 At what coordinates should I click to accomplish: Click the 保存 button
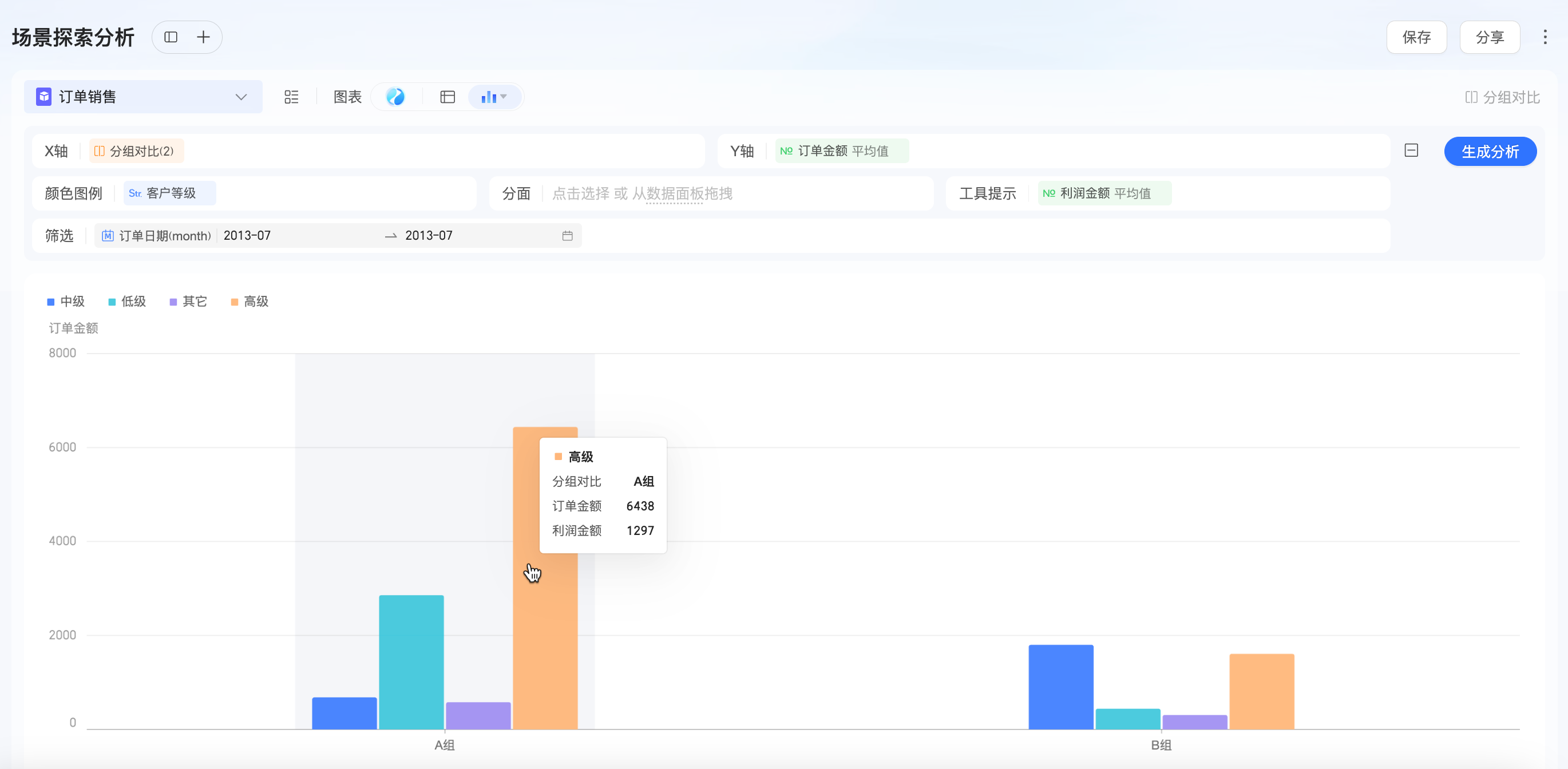tap(1416, 37)
